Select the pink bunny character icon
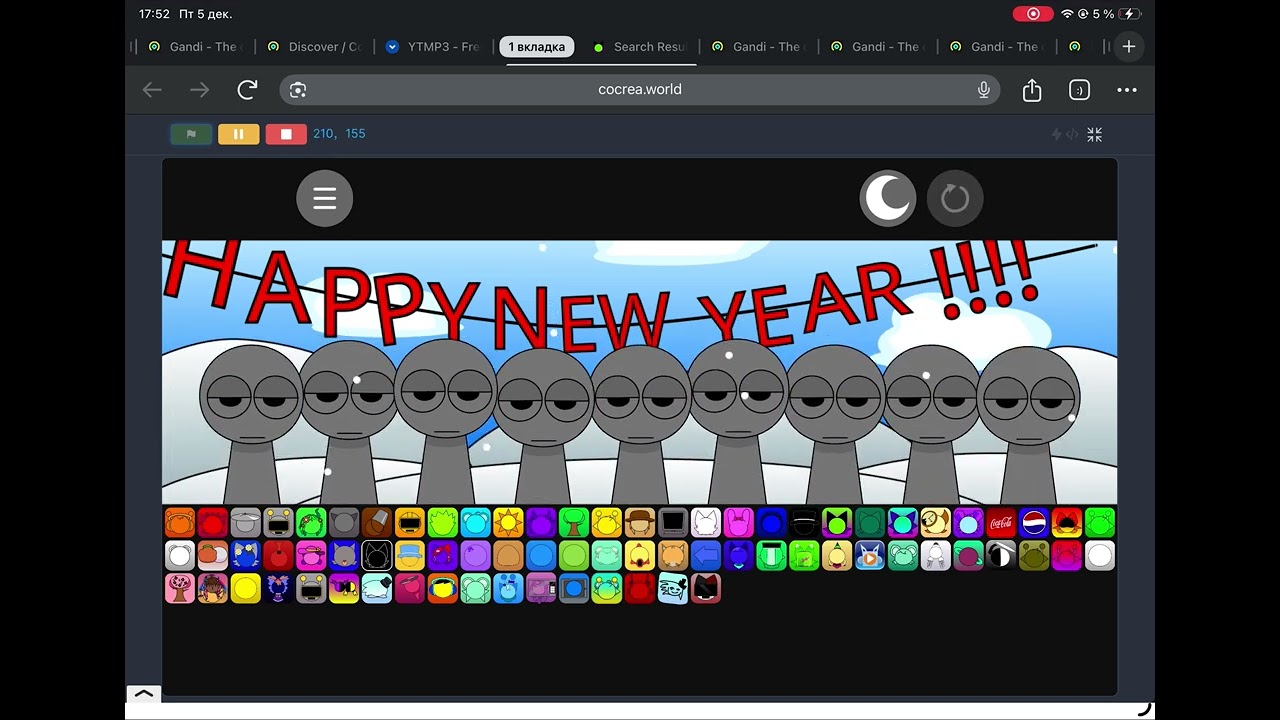This screenshot has width=1280, height=720. pos(739,522)
